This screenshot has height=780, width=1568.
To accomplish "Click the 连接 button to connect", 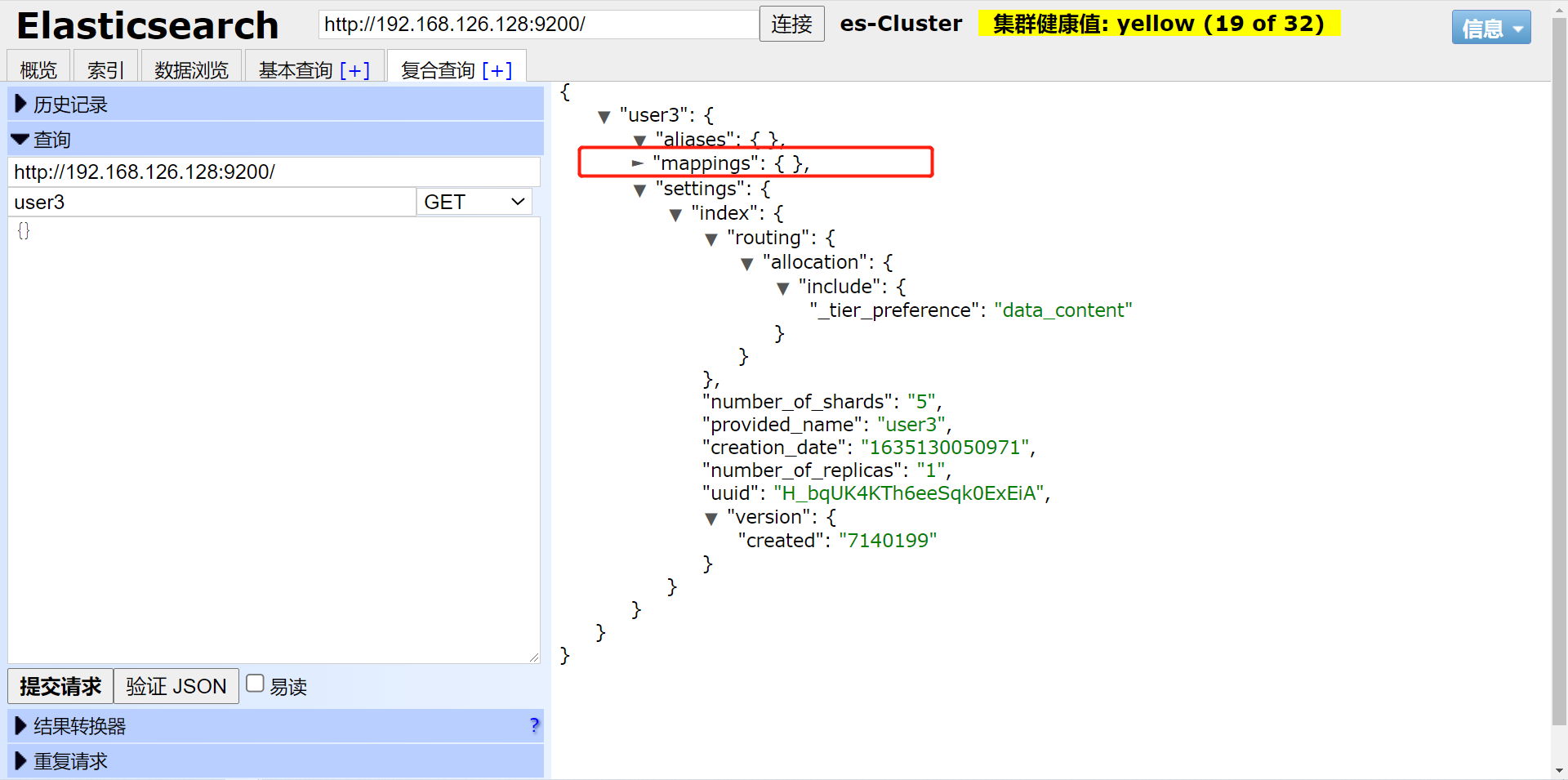I will 791,24.
